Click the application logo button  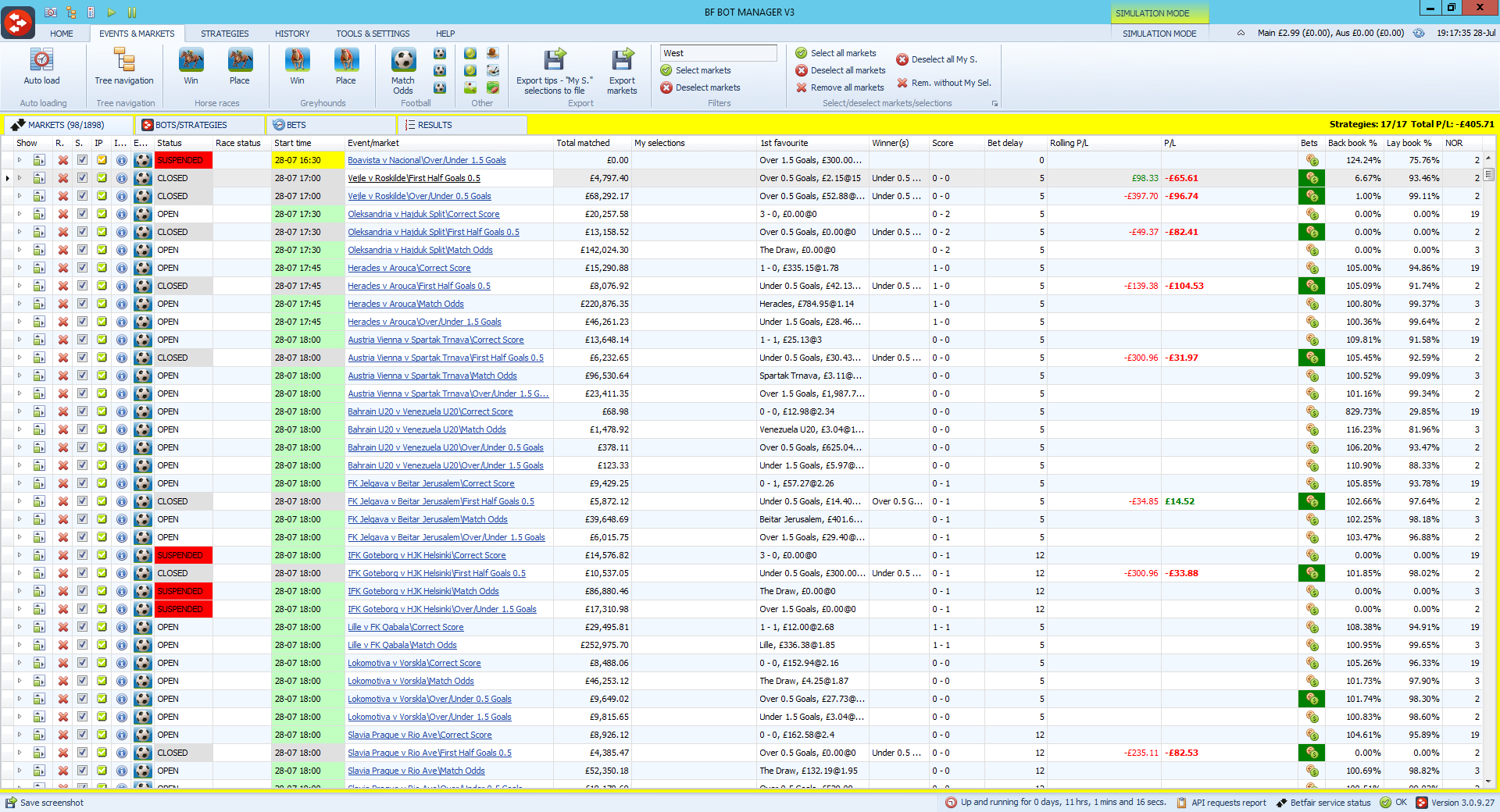click(x=18, y=22)
